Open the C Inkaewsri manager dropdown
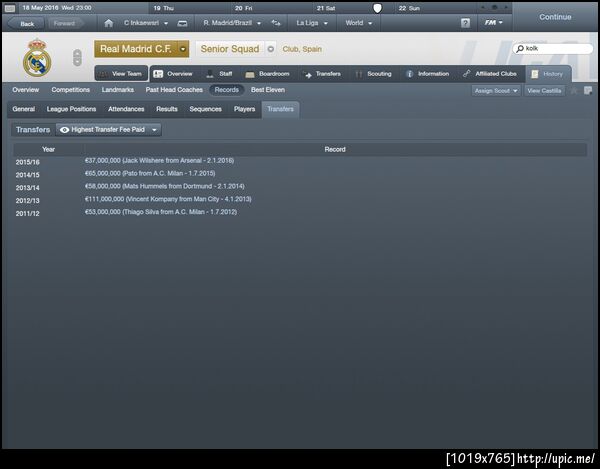The width and height of the screenshot is (600, 469). pos(146,23)
